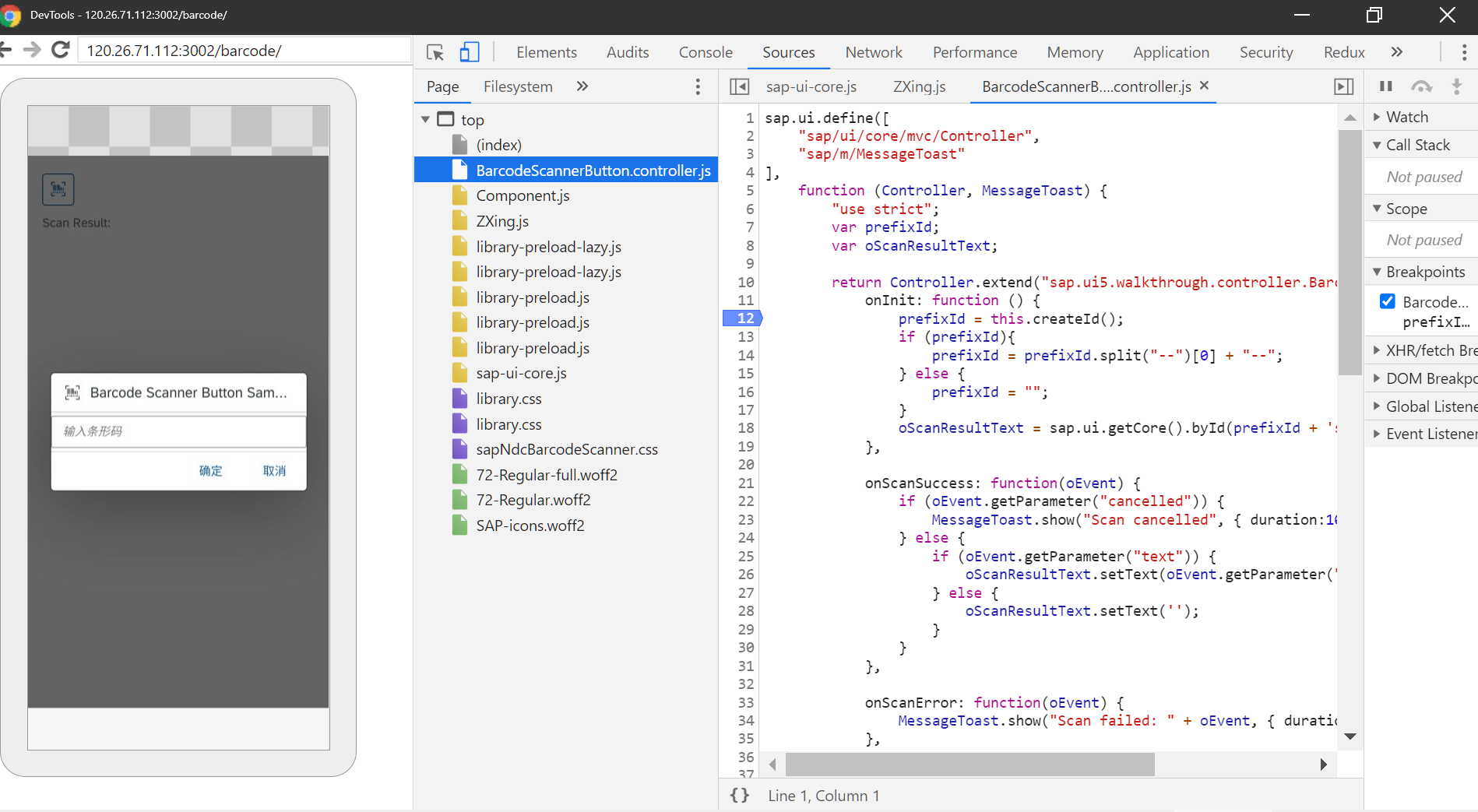Toggle the Barcode breakpoint checkbox
Screen dimensions: 1478x812
[1388, 301]
